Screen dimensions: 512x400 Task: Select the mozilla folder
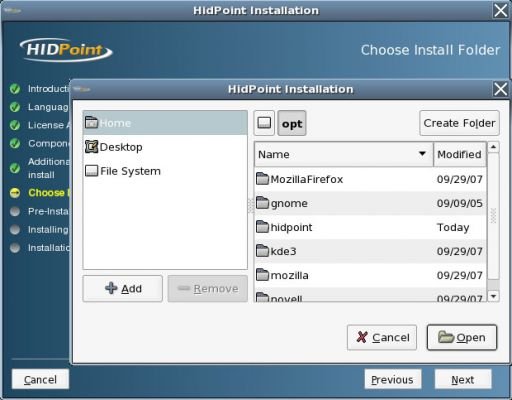pos(370,275)
